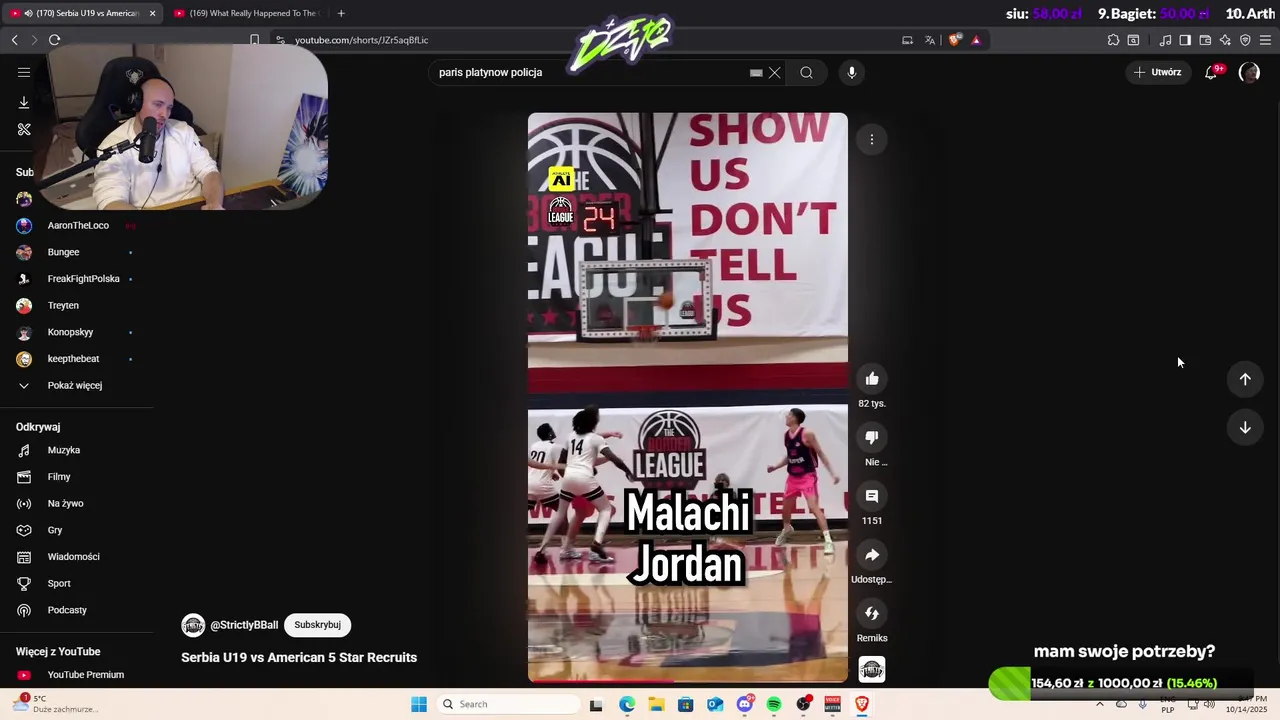Viewport: 1280px width, 720px height.
Task: Open Leo AI sparkle icon
Action: [1225, 40]
